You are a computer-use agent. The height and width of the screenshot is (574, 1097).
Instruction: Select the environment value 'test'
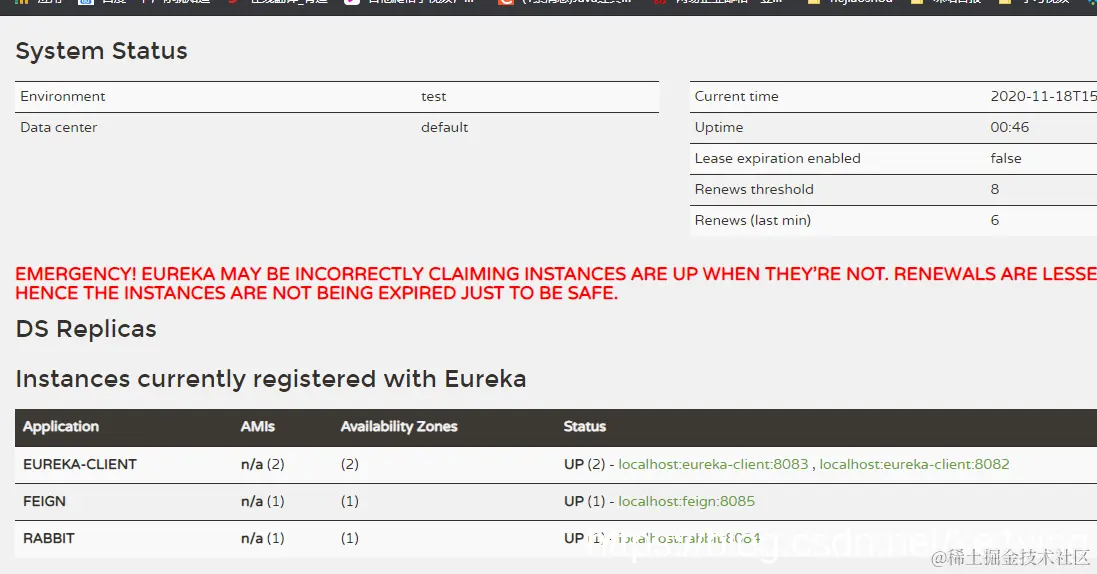click(434, 97)
